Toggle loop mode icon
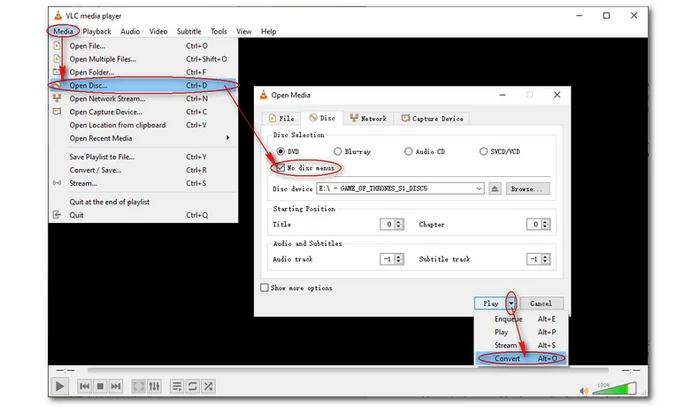 (192, 386)
